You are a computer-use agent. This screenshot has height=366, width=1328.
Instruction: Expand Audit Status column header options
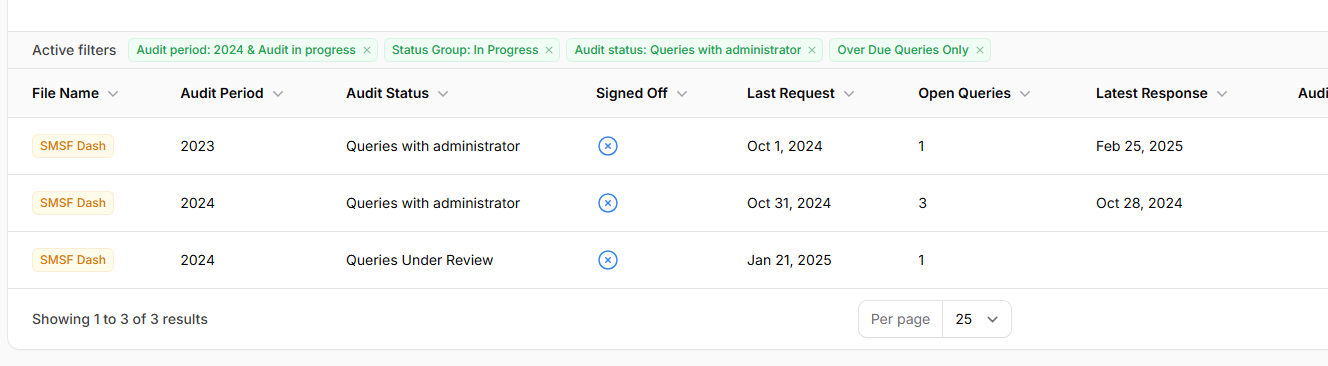pos(443,94)
